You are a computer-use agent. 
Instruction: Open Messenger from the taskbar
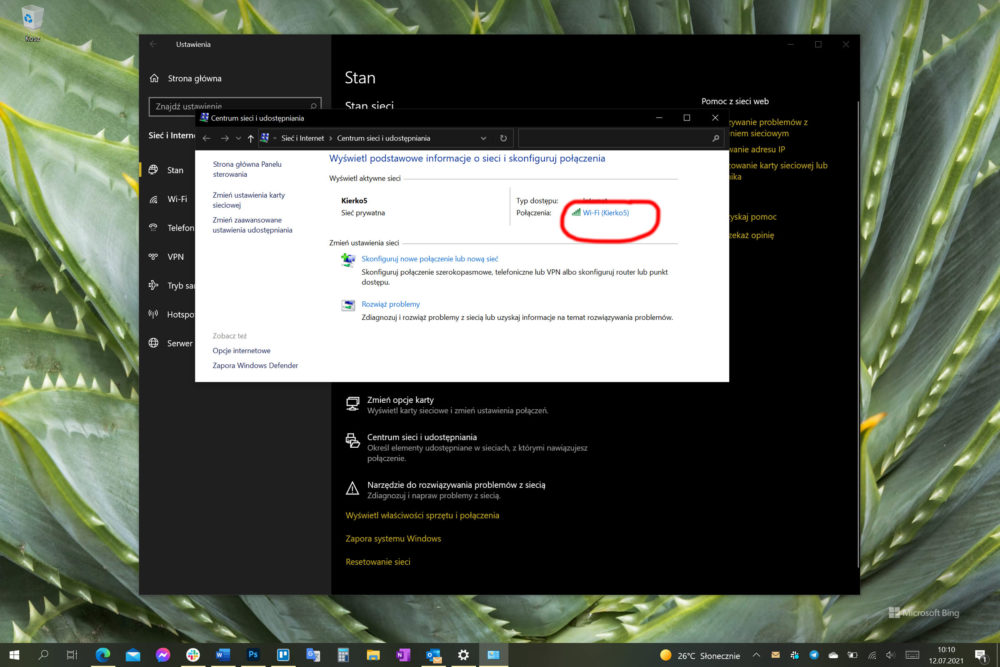tap(163, 655)
